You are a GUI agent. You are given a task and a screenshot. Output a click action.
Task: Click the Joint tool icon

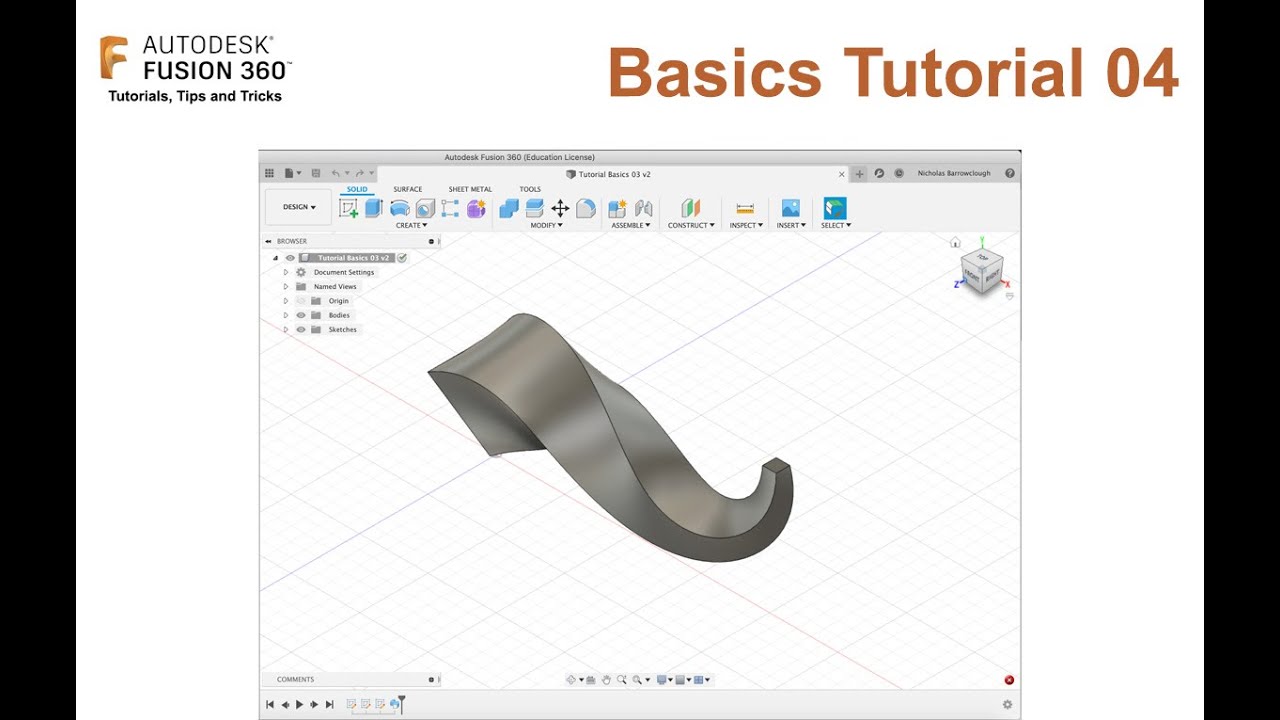(643, 208)
